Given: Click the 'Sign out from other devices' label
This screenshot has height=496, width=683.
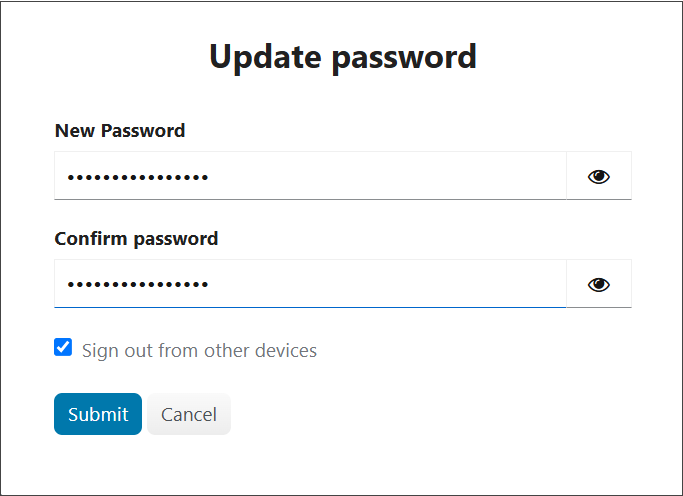Looking at the screenshot, I should [199, 351].
